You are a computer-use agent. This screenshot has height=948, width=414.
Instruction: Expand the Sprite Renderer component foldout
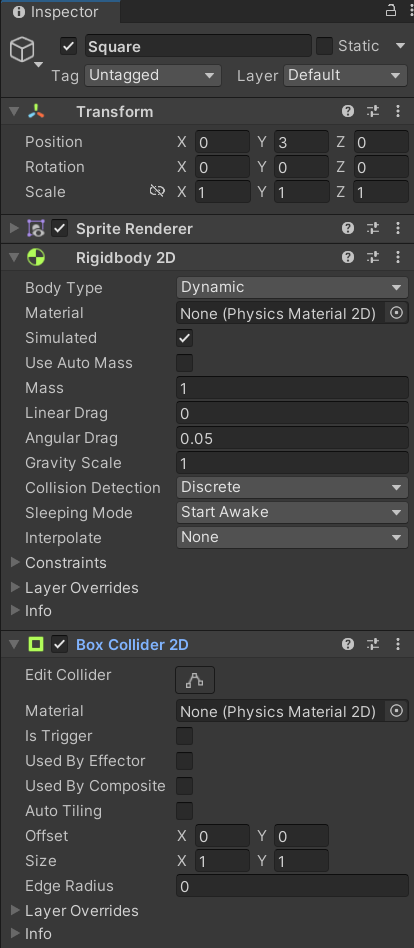[15, 229]
